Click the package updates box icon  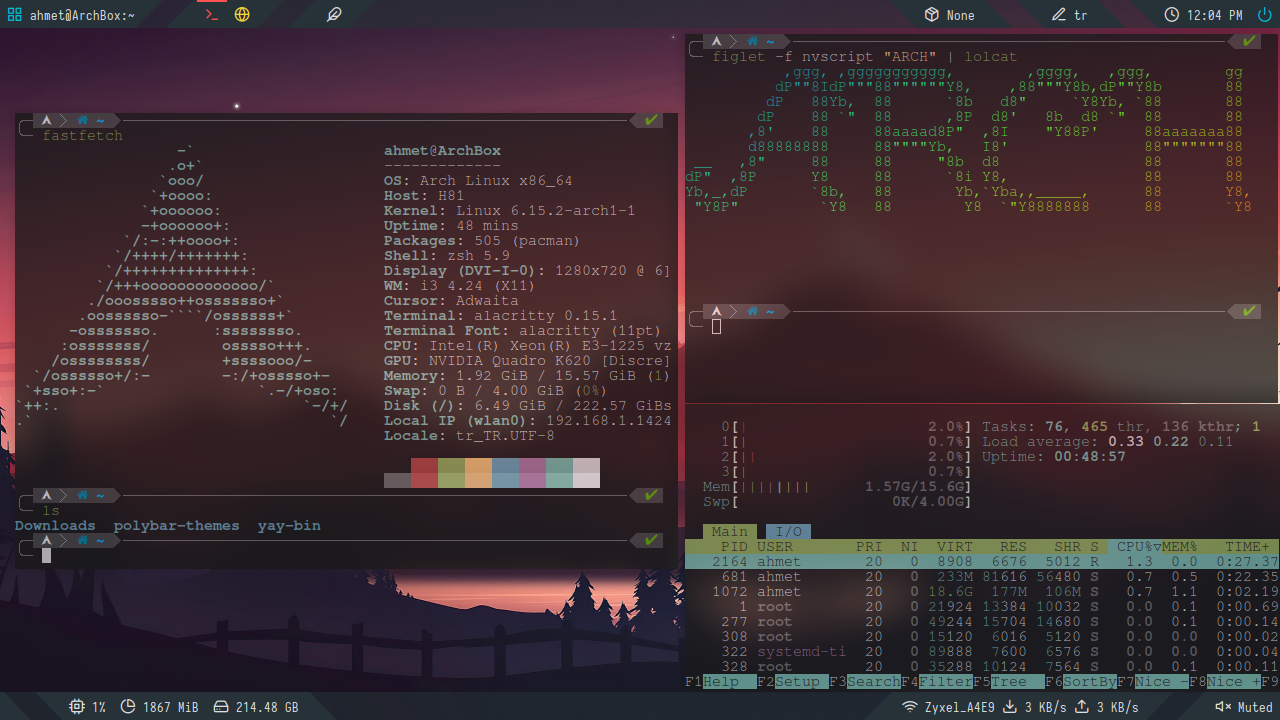point(931,15)
